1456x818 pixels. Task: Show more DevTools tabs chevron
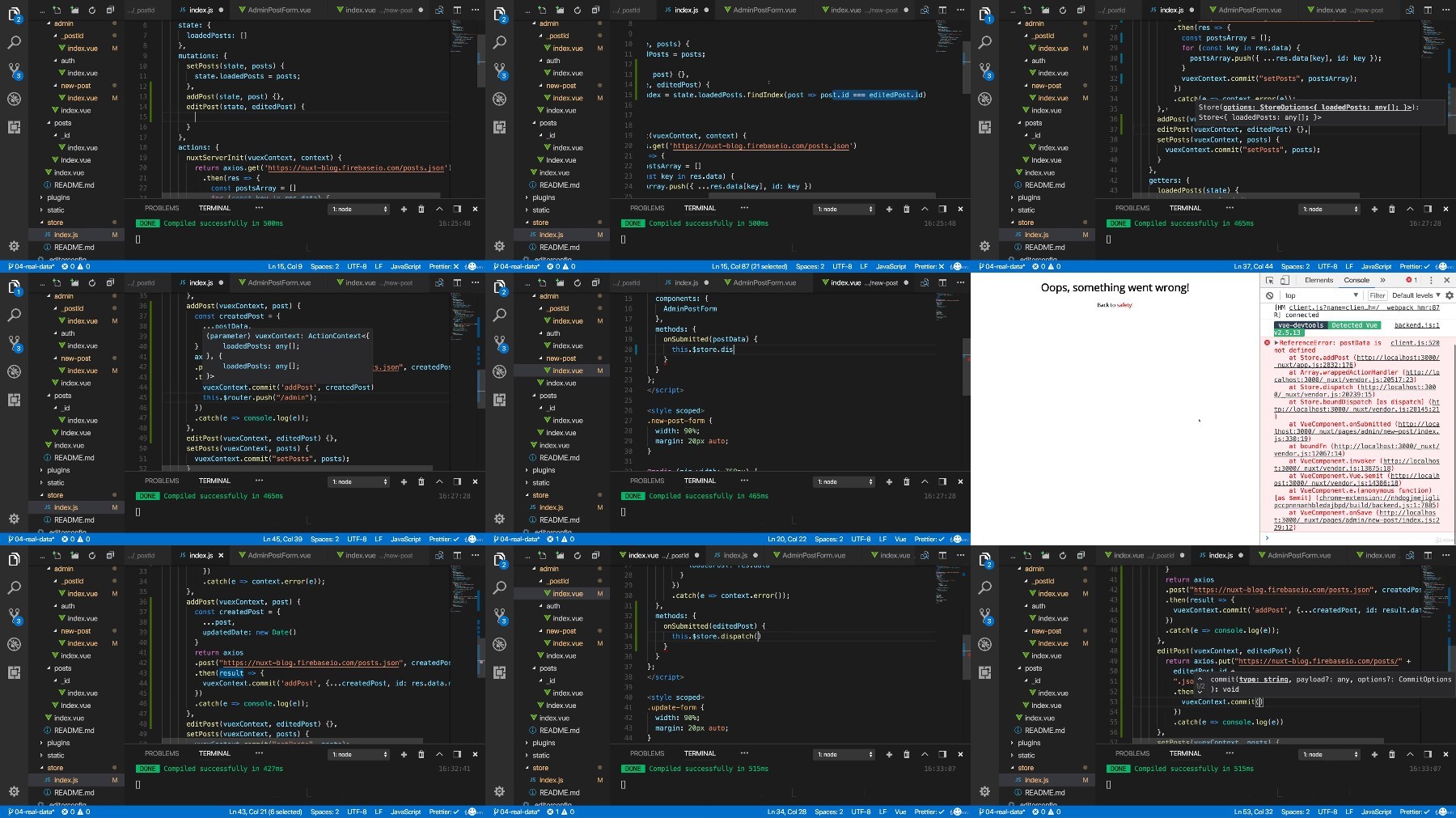tap(1382, 280)
